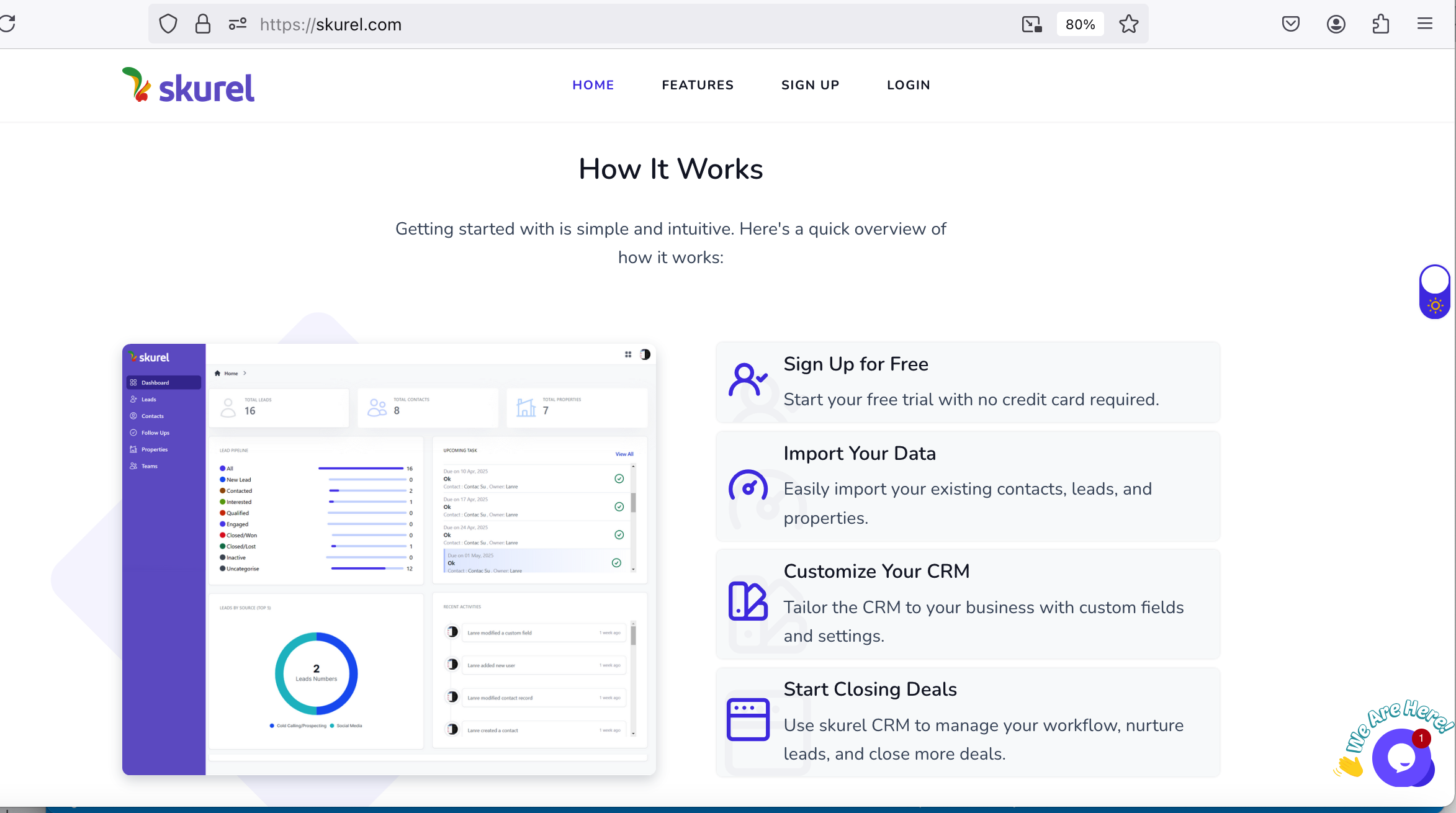Select the Start Closing Deals card heading
The height and width of the screenshot is (813, 1456).
point(870,689)
